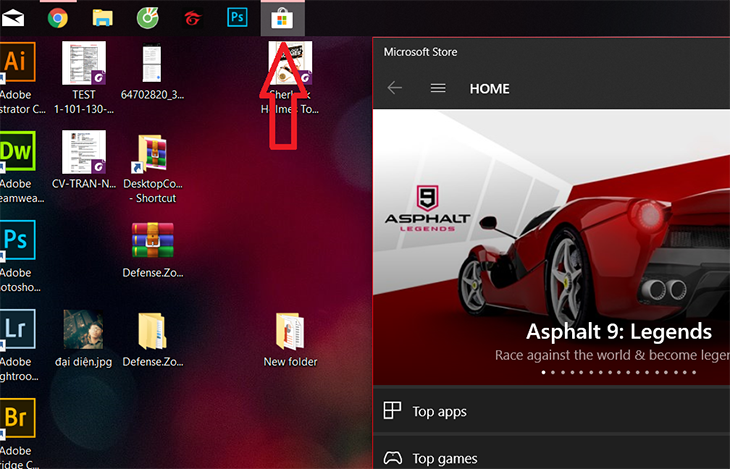The image size is (730, 469).
Task: Open File Explorer from the taskbar
Action: pos(102,19)
